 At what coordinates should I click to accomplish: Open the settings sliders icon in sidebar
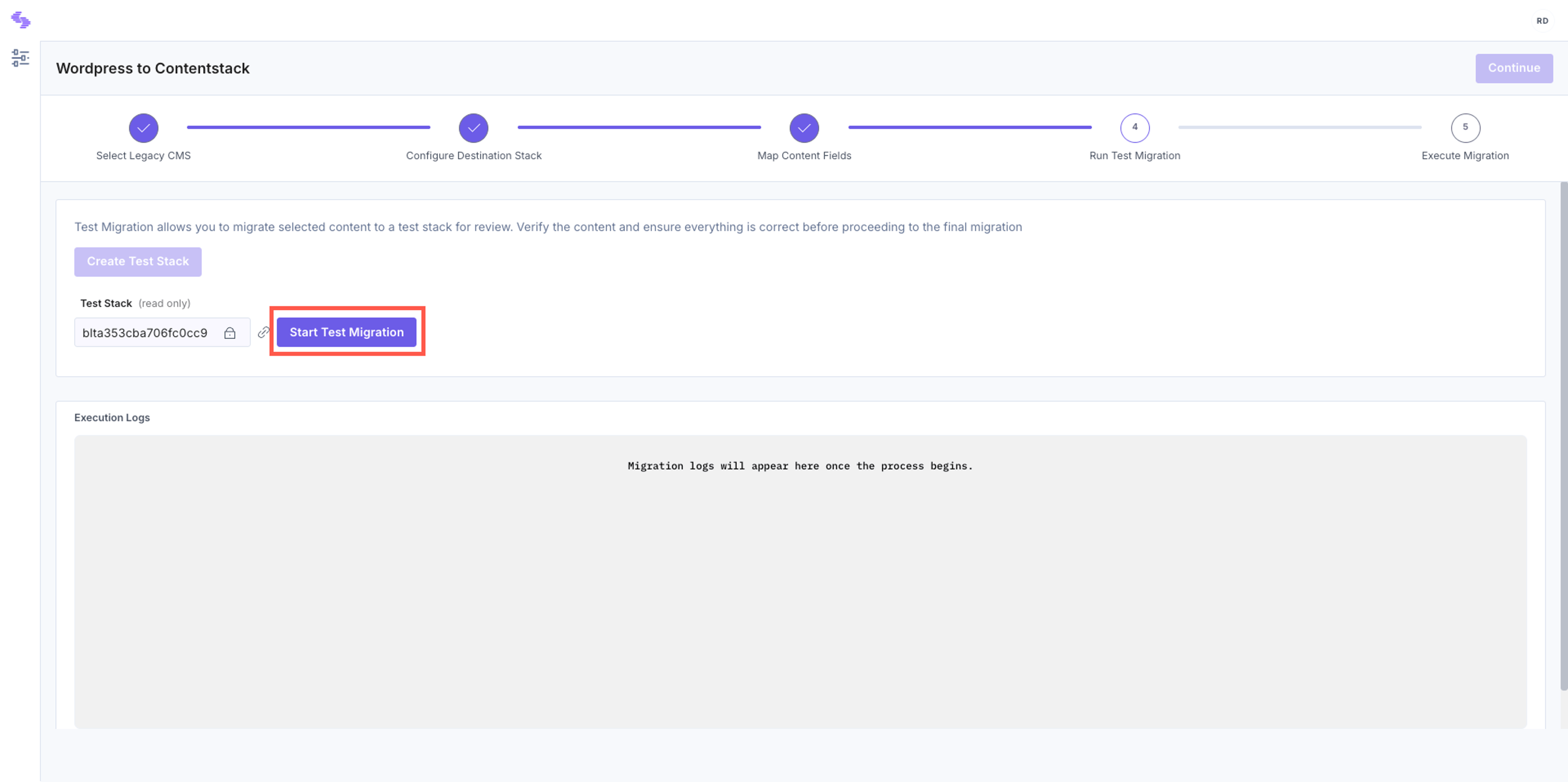[x=20, y=58]
